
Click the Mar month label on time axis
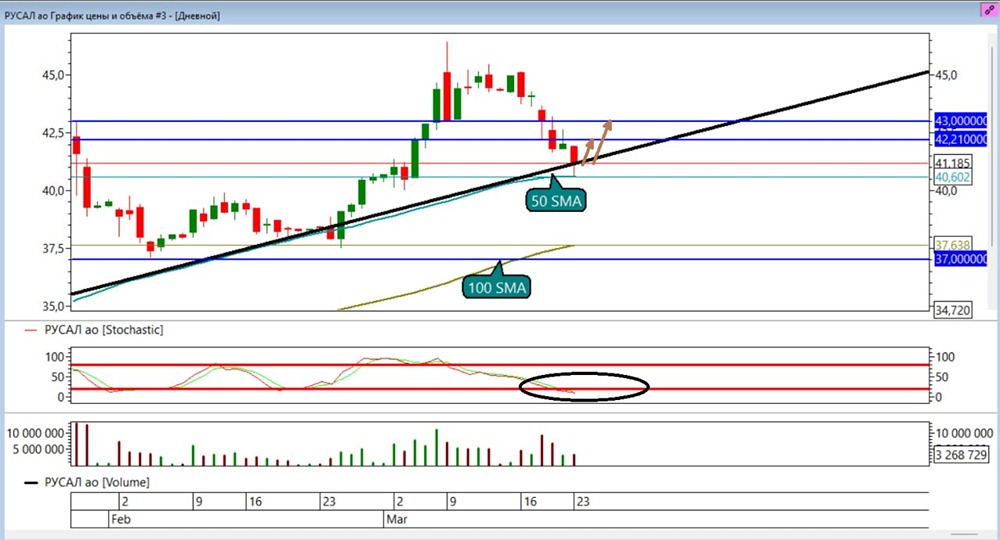[397, 519]
